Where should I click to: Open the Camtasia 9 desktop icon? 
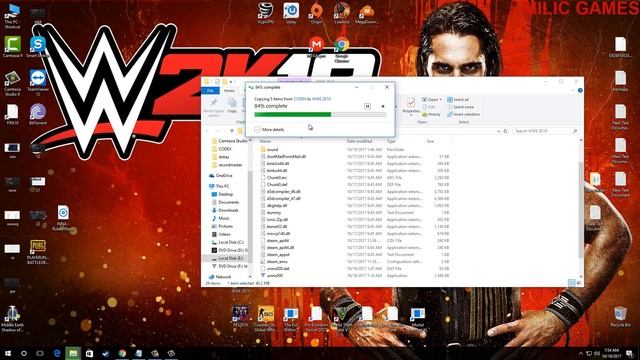pyautogui.click(x=12, y=47)
